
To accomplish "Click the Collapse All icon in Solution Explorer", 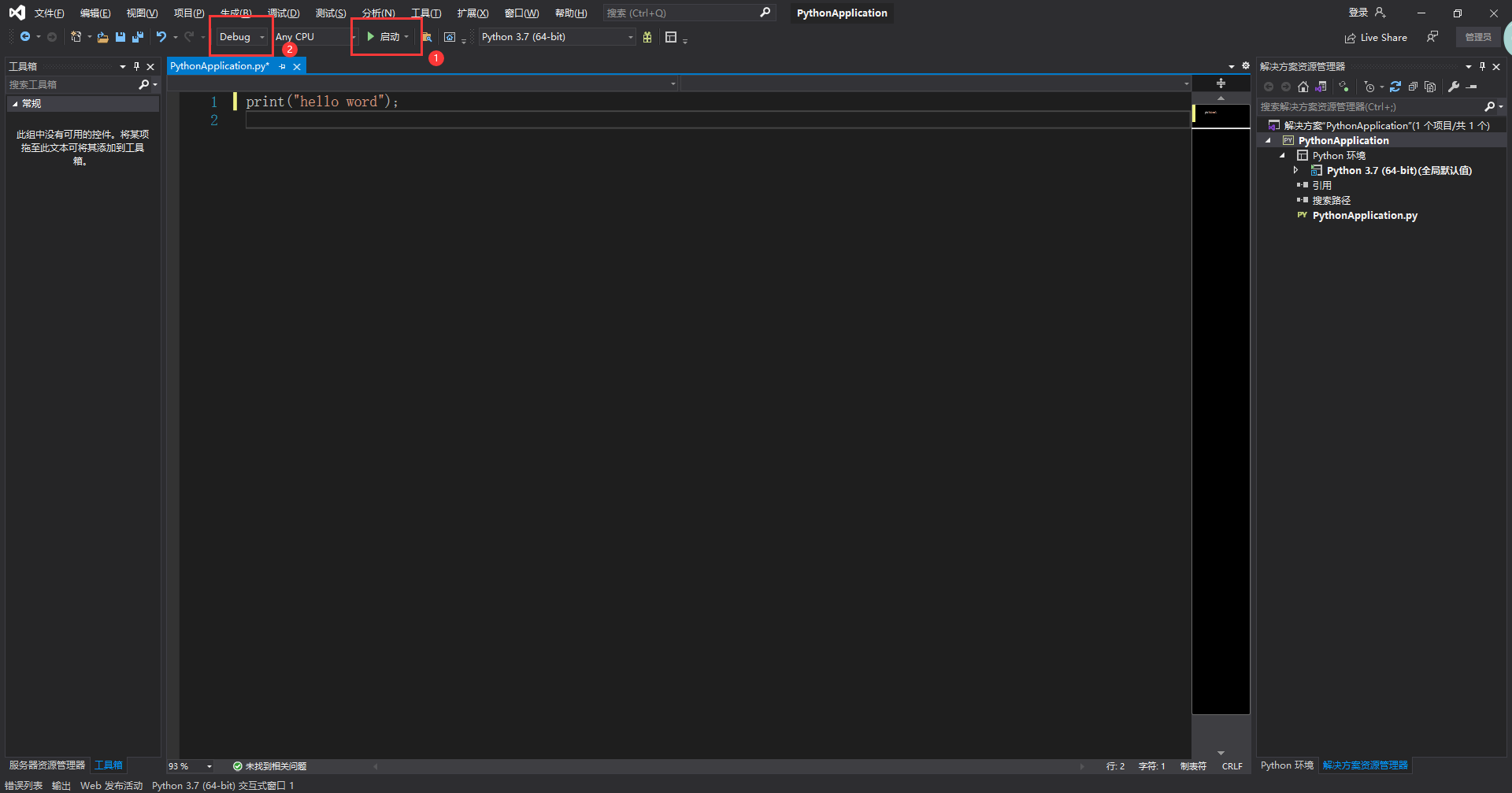I will pyautogui.click(x=1412, y=87).
